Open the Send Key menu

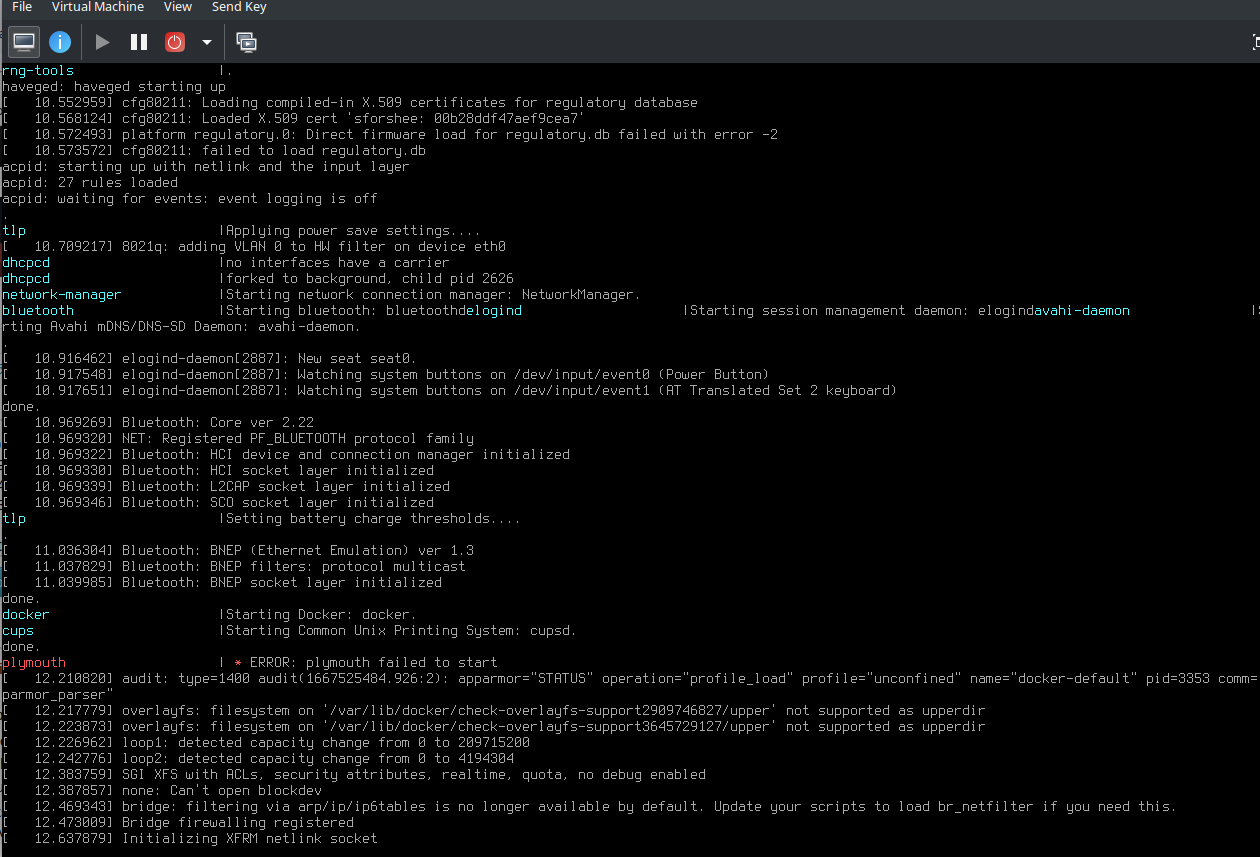click(238, 7)
